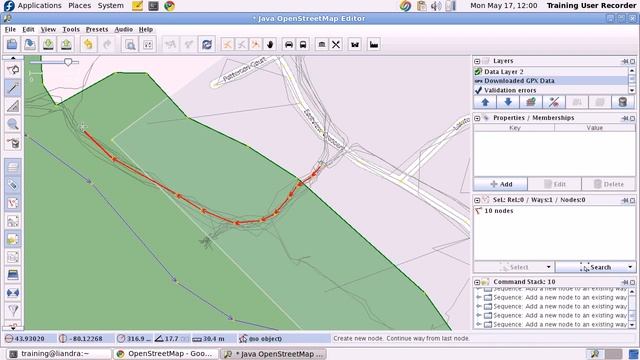This screenshot has height=360, width=640.
Task: Open the Help menu
Action: click(x=146, y=29)
